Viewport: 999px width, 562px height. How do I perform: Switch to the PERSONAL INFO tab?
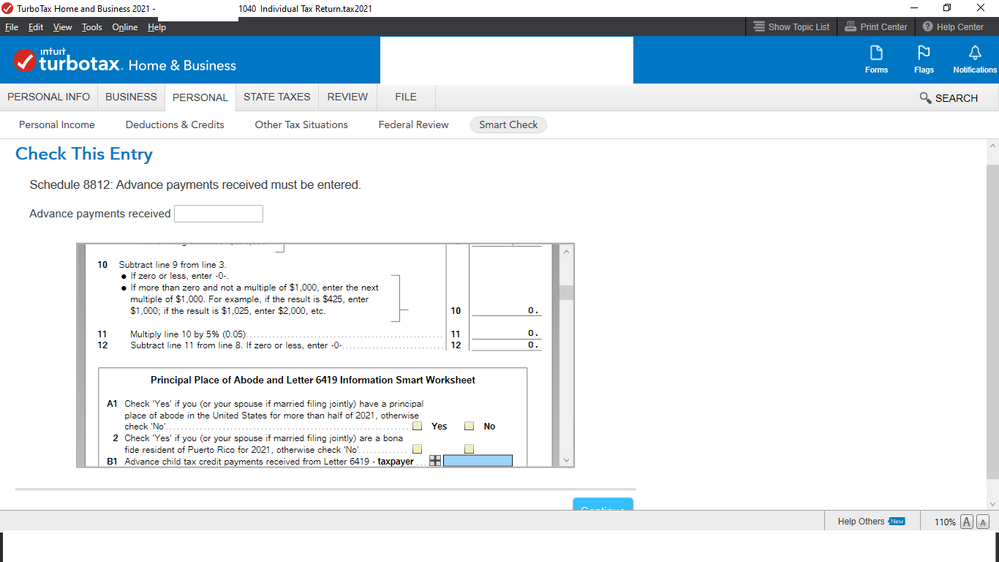[48, 97]
